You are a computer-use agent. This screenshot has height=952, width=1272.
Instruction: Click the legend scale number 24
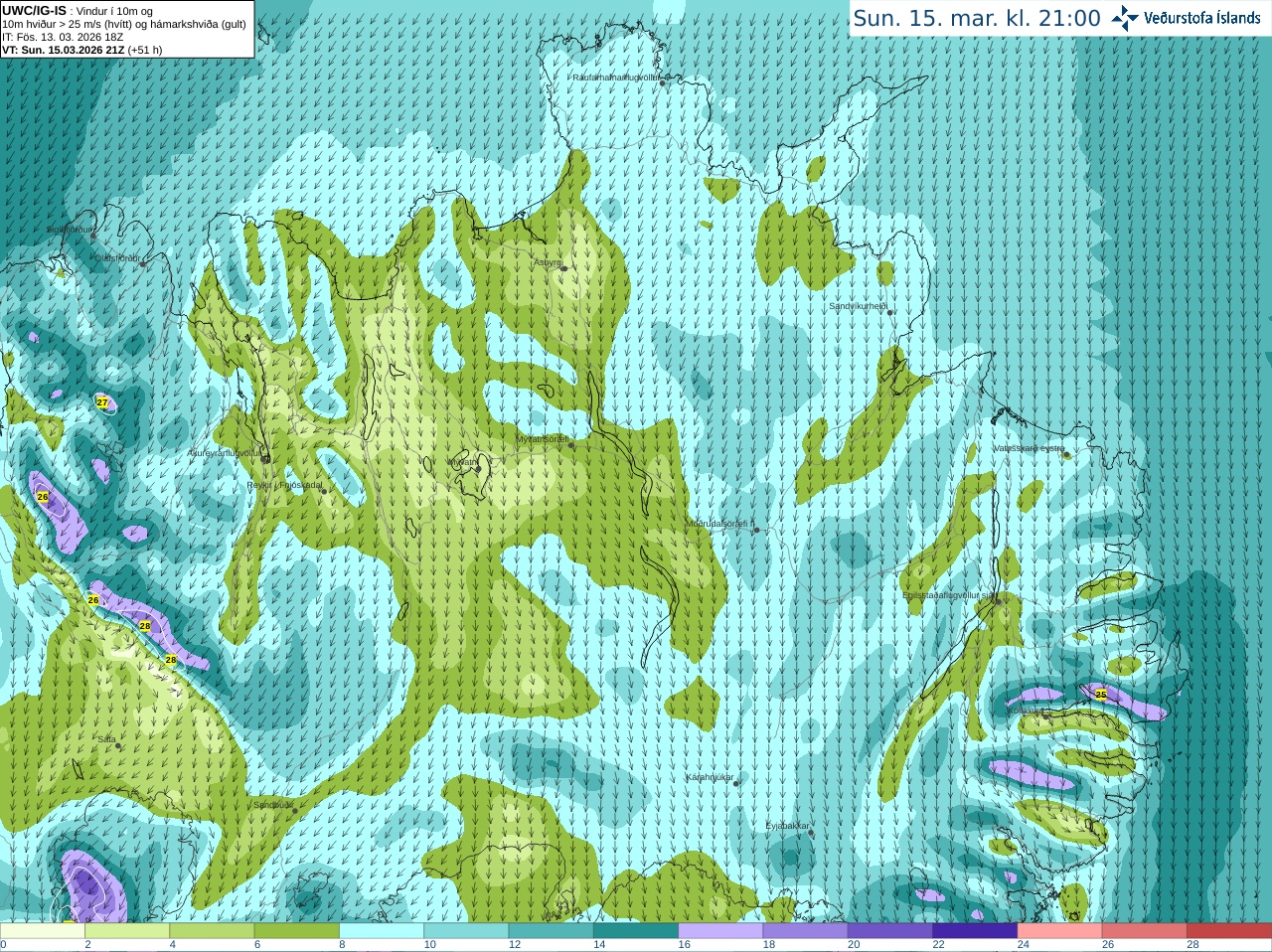pyautogui.click(x=1024, y=945)
